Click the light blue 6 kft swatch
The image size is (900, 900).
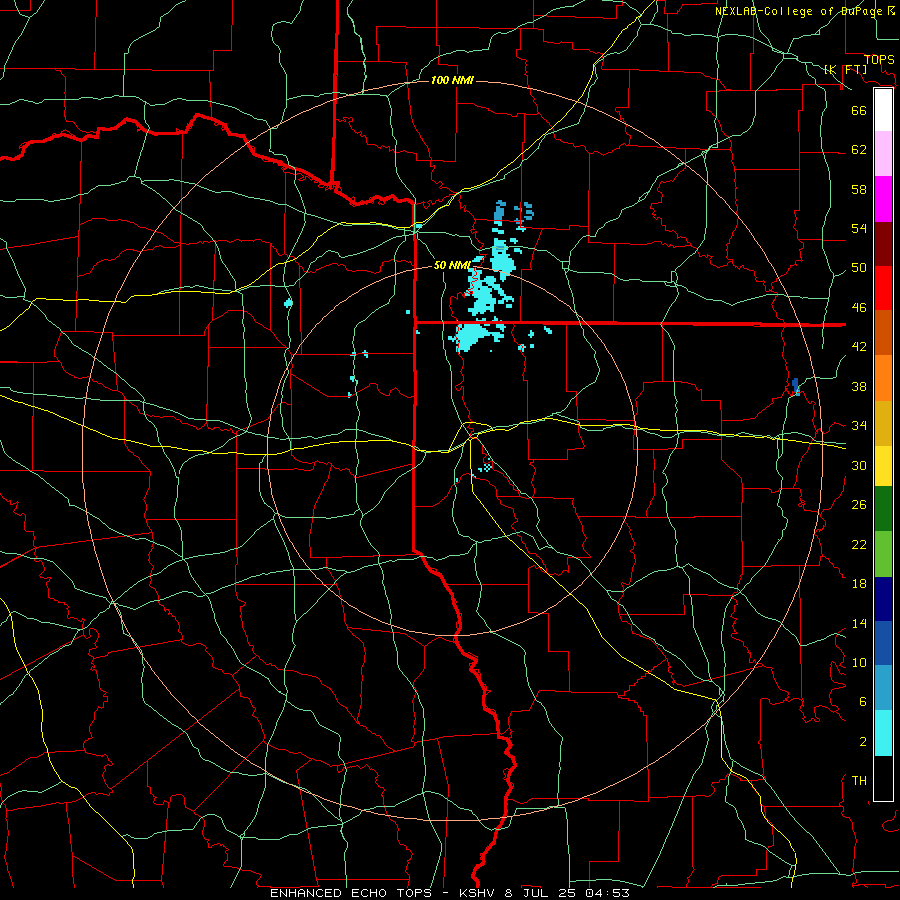pos(883,687)
